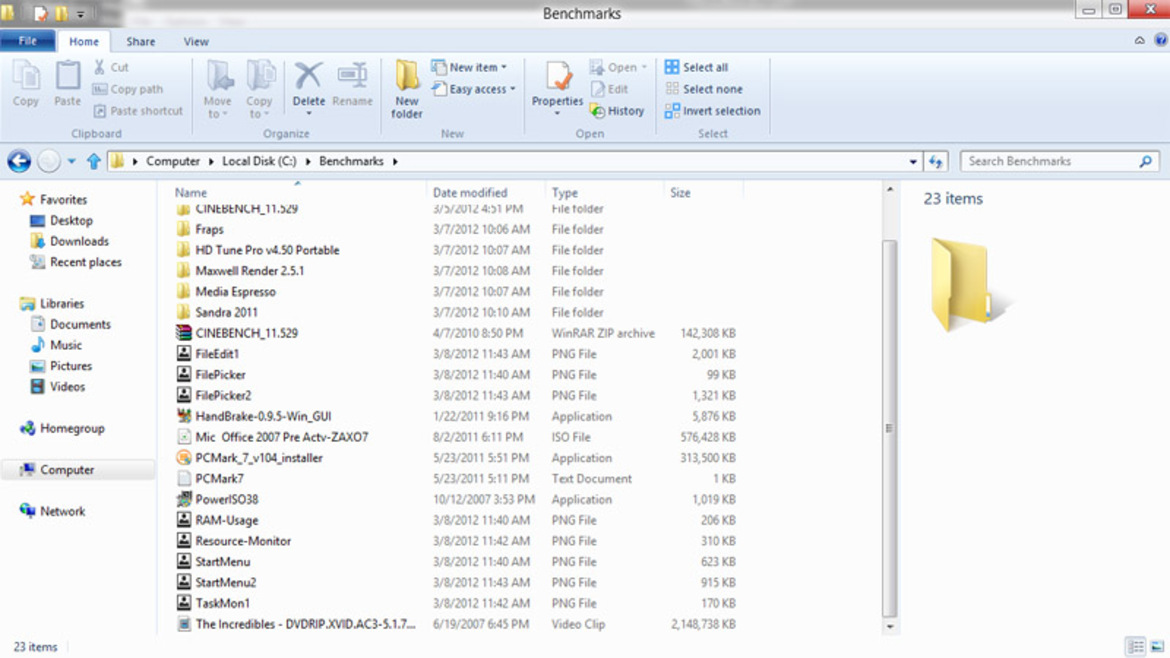Viewport: 1170px width, 658px height.
Task: Open the Help icon
Action: (x=1161, y=40)
